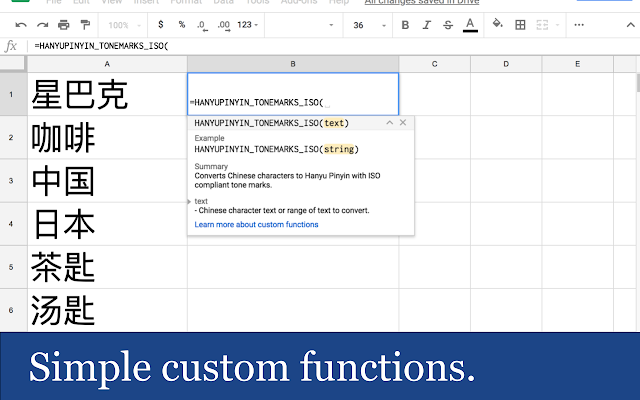This screenshot has height=400, width=640.
Task: Open the font family dropdown
Action: pyautogui.click(x=303, y=25)
